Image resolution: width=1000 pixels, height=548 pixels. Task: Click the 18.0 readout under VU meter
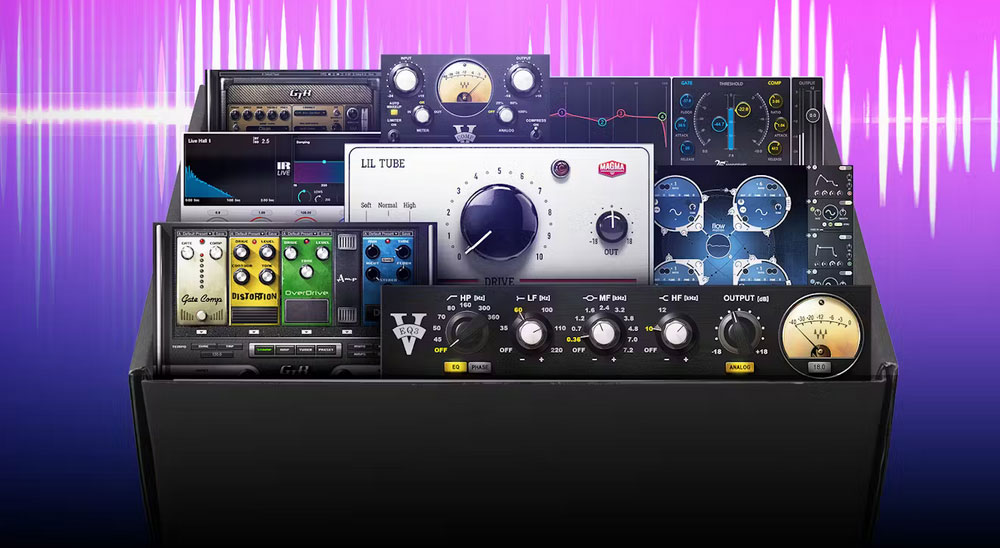821,367
